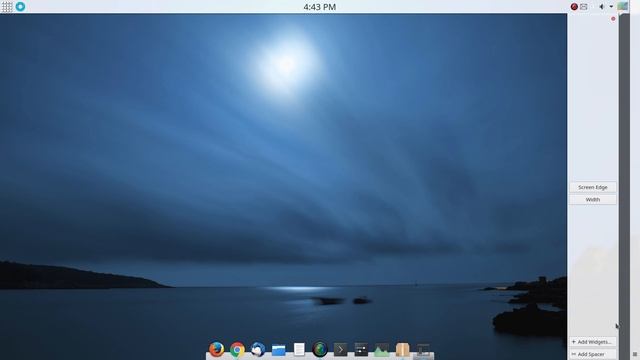Open the package box icon in dock
This screenshot has height=360, width=640.
click(402, 350)
